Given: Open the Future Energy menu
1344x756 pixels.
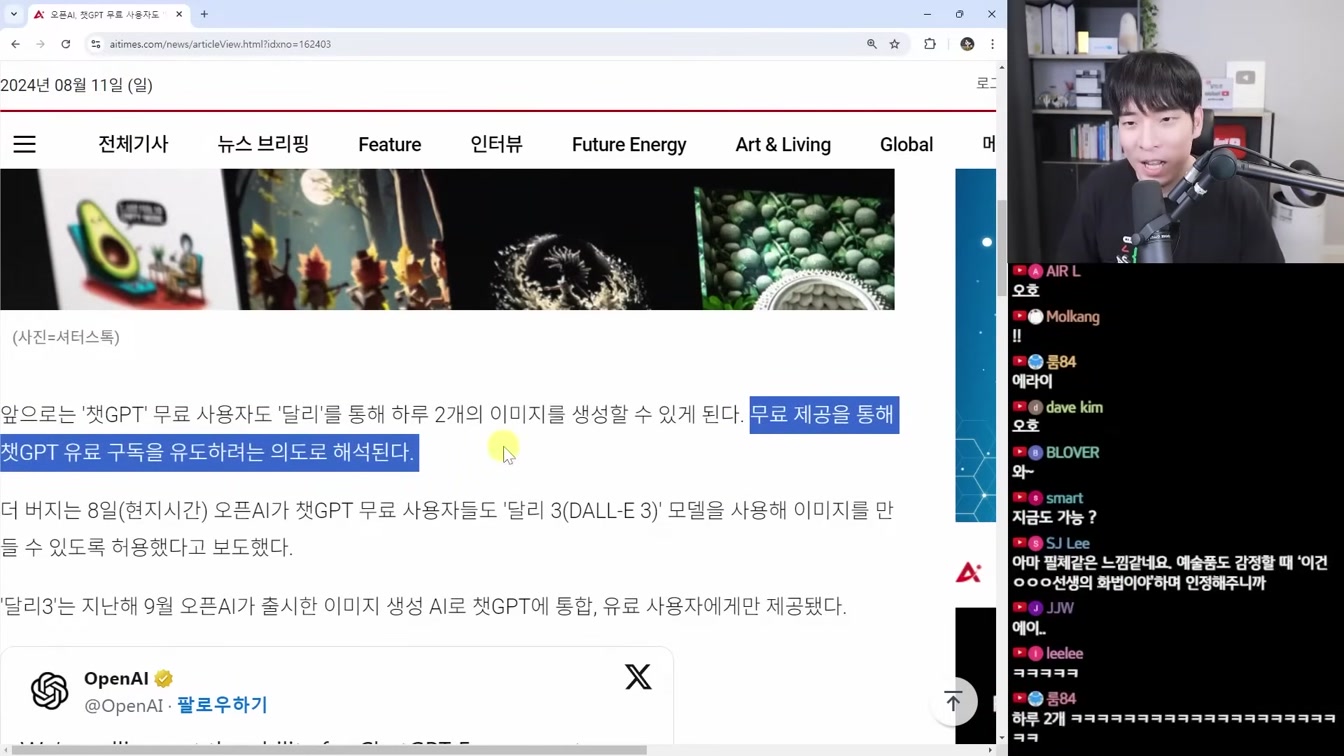Looking at the screenshot, I should pyautogui.click(x=629, y=145).
